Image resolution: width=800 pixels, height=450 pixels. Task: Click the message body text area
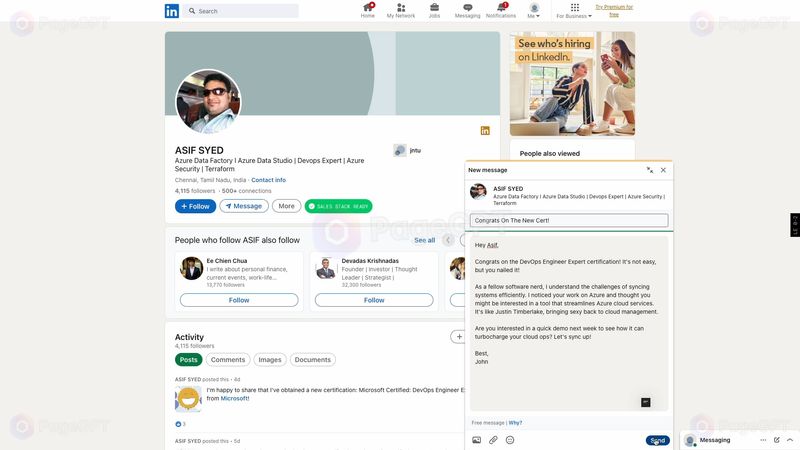[x=569, y=323]
